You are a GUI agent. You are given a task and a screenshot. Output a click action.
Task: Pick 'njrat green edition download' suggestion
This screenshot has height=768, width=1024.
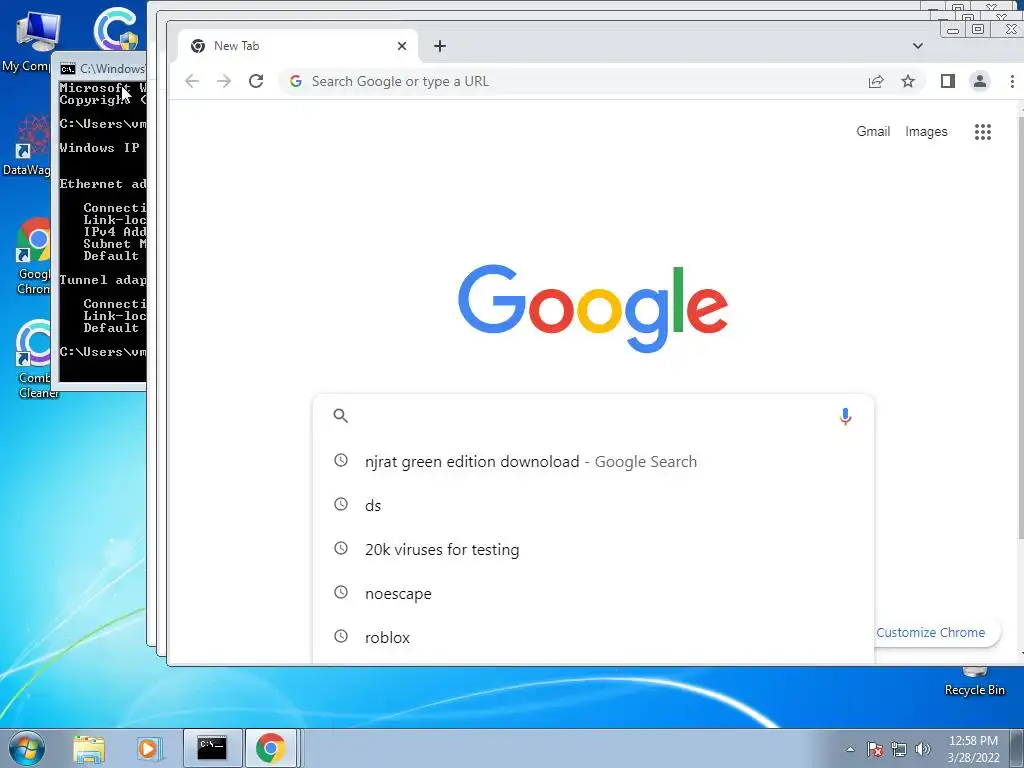coord(593,462)
